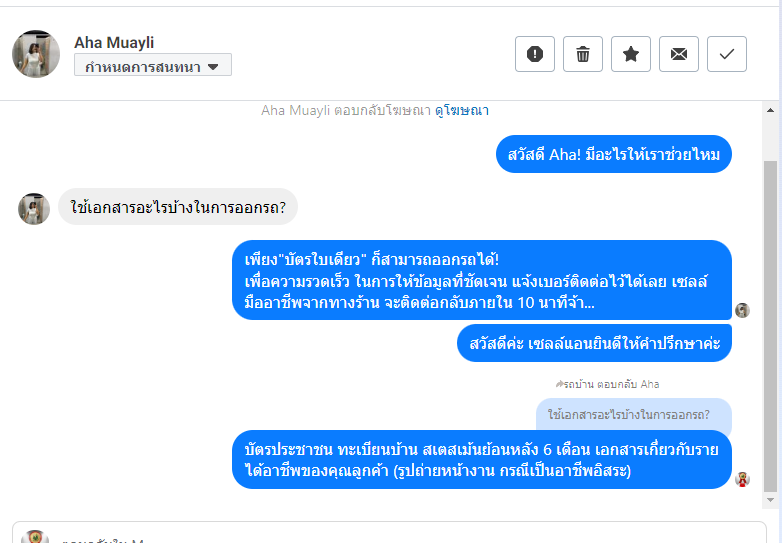
Task: Click the spam report exclamation icon
Action: pos(534,54)
